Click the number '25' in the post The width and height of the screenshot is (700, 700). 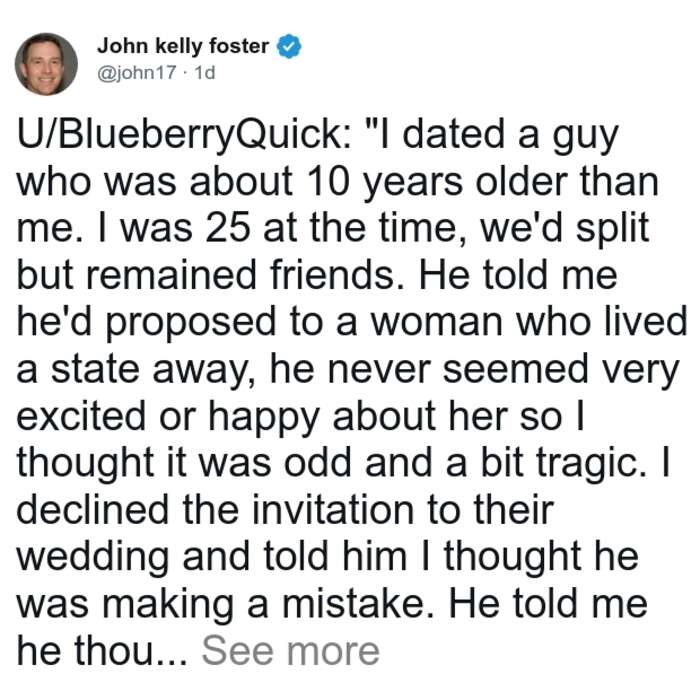[x=228, y=228]
